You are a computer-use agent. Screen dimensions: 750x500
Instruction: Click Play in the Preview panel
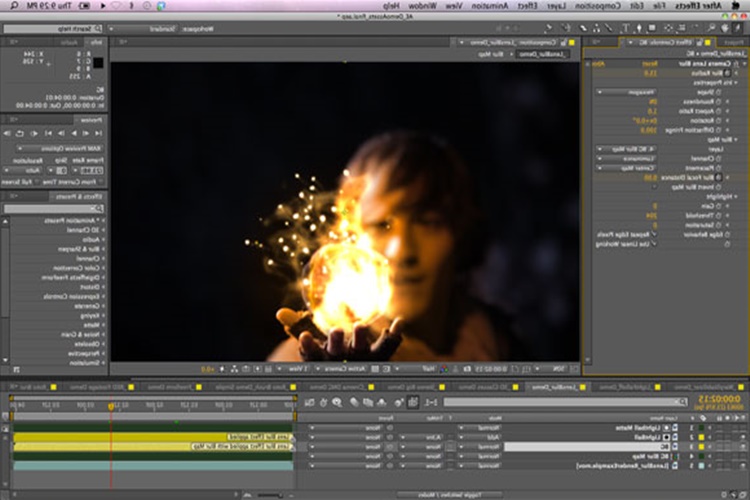(74, 133)
